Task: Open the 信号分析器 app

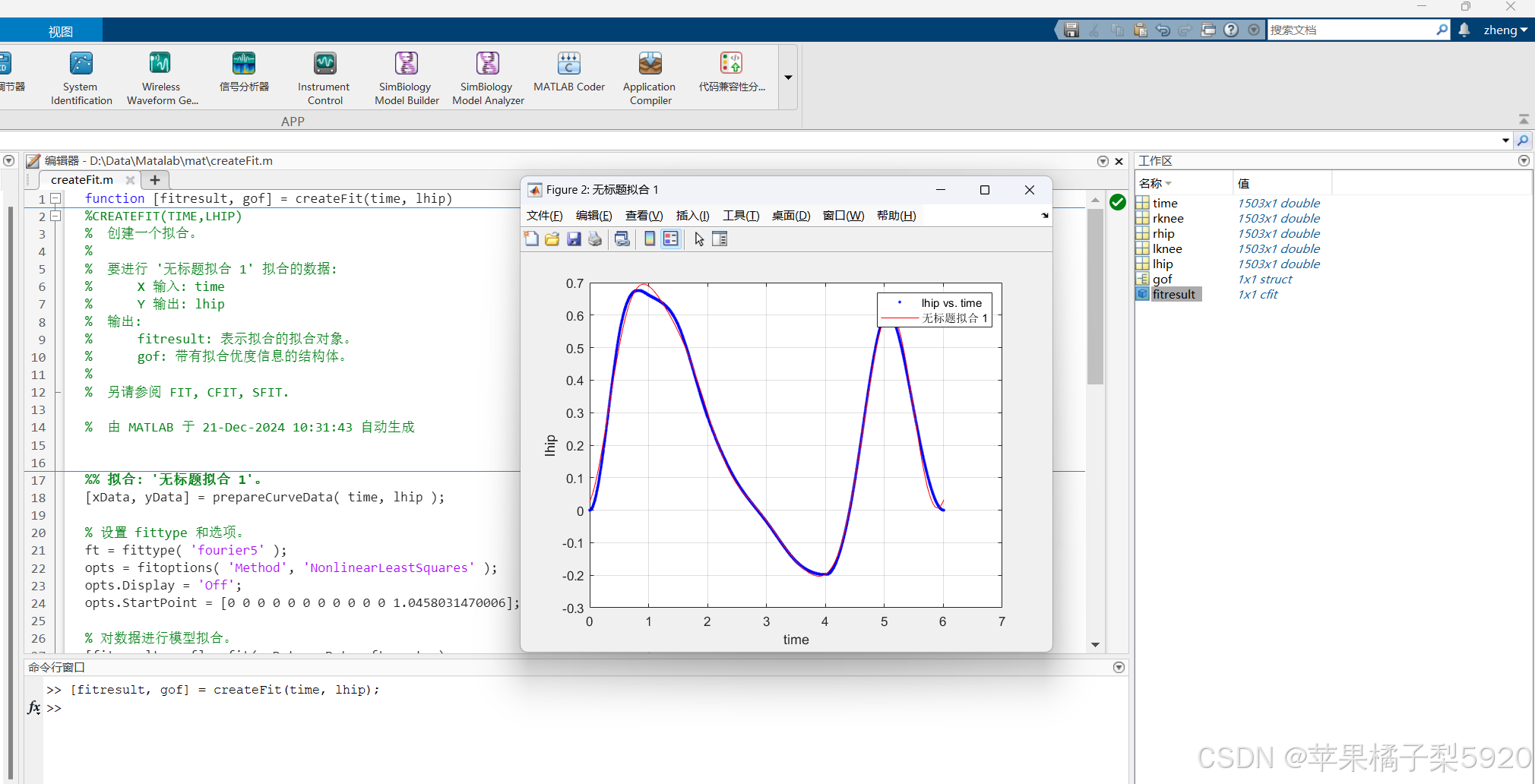Action: pyautogui.click(x=244, y=73)
